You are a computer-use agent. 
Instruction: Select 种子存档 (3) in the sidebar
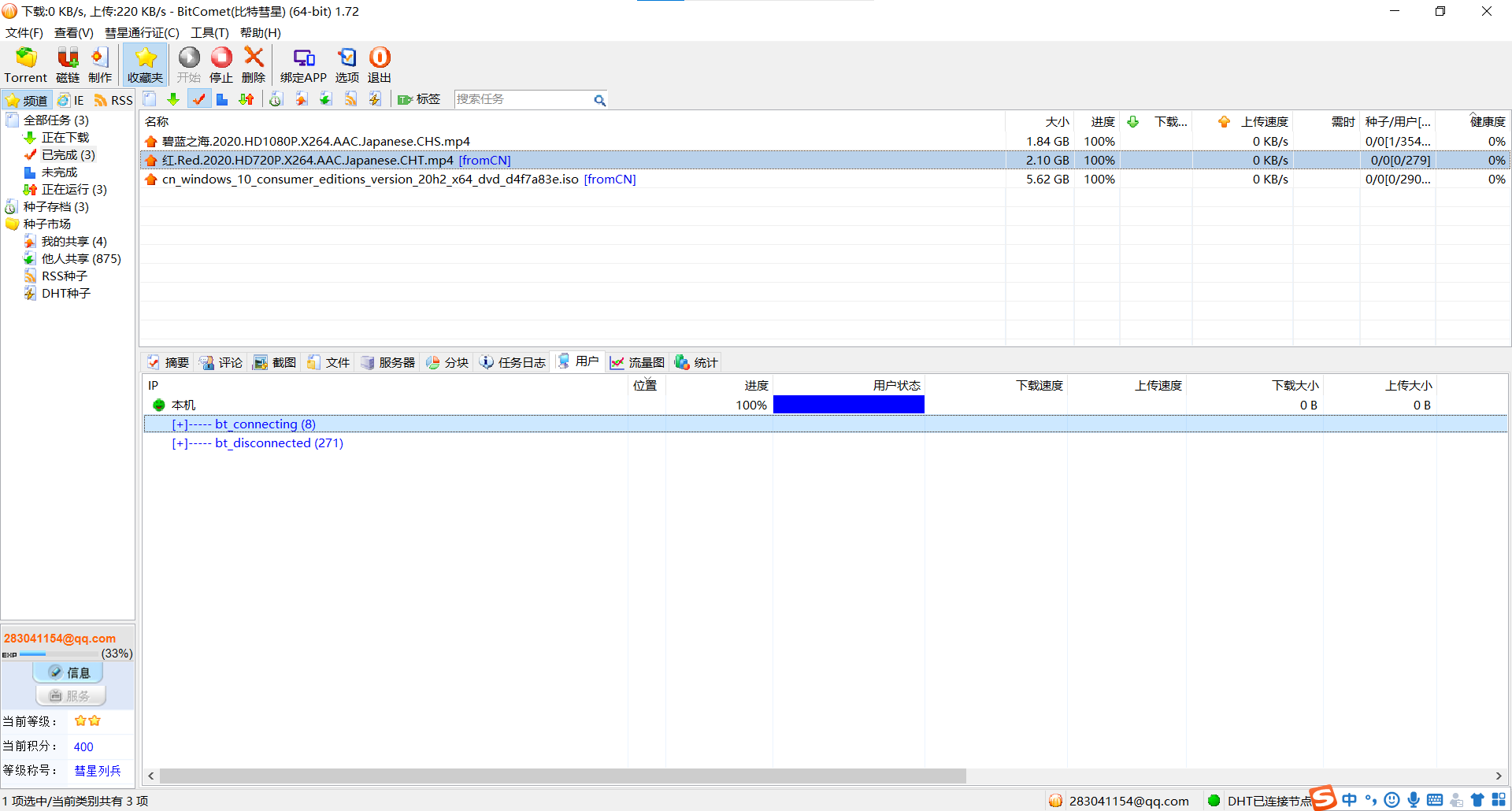tap(56, 207)
